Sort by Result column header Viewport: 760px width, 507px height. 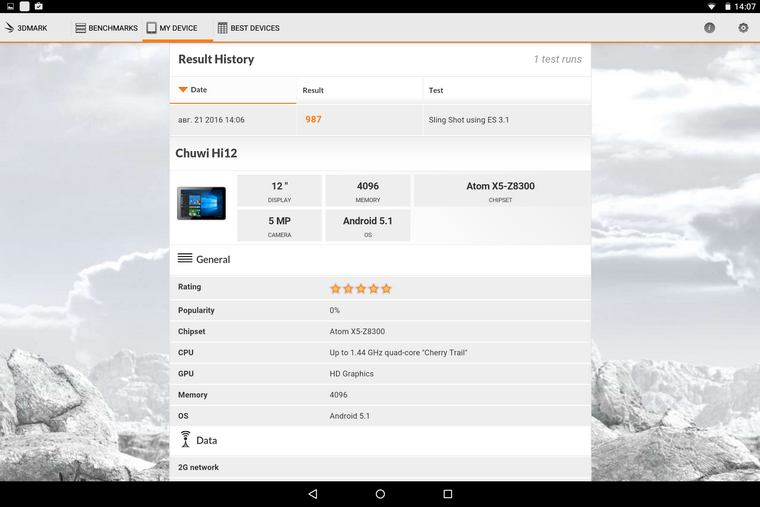tap(360, 90)
